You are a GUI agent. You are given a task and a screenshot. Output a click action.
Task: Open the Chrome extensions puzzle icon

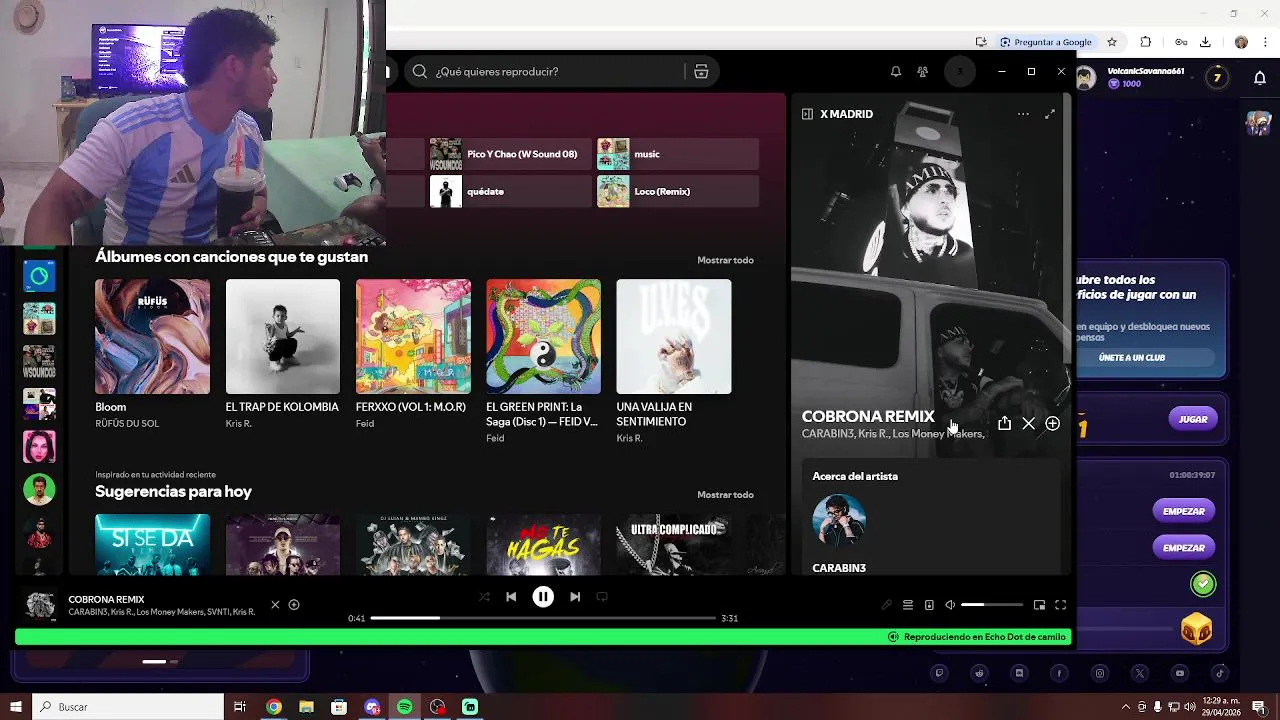1146,42
